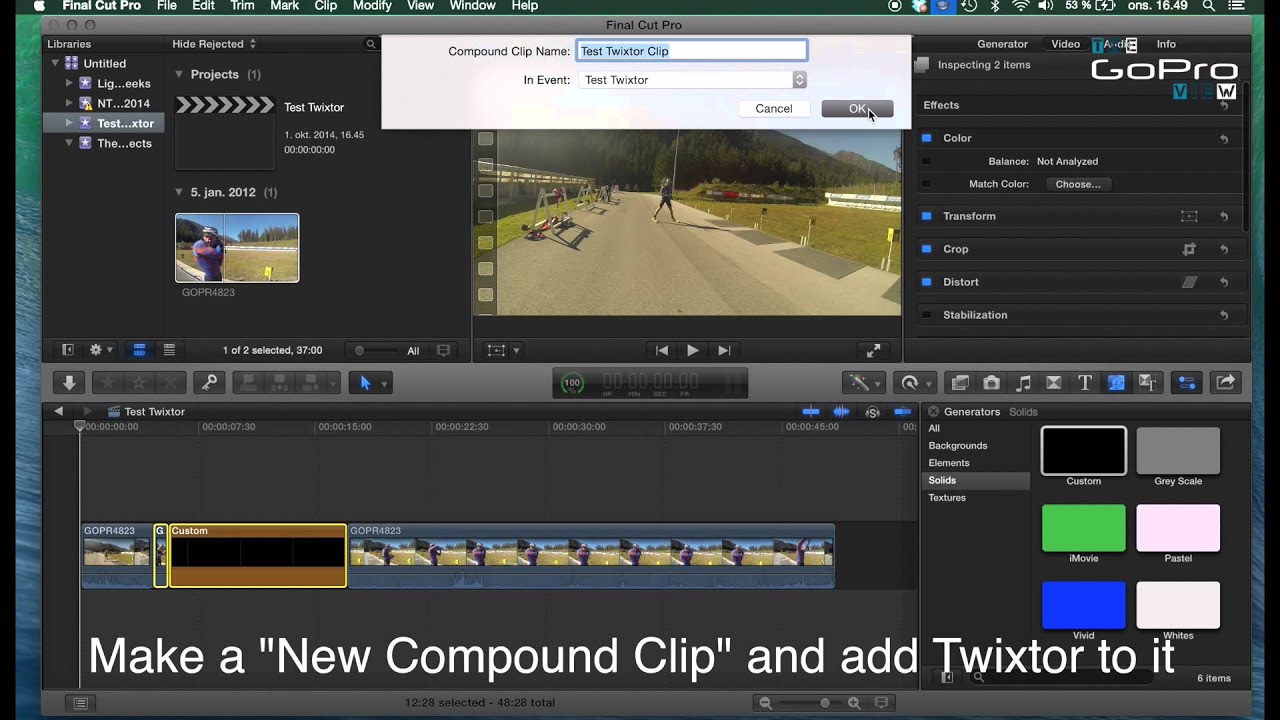1280x720 pixels.
Task: Click the Share export icon
Action: coord(1225,382)
